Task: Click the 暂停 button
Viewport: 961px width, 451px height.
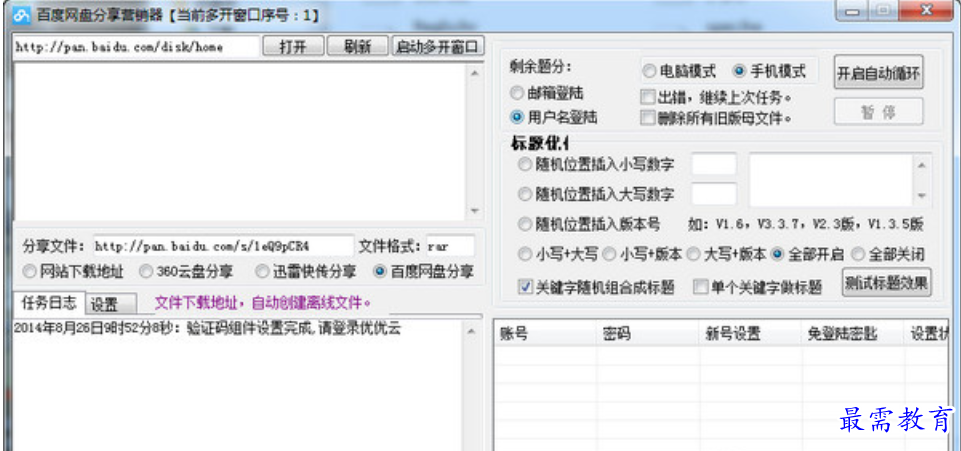Action: pos(878,112)
